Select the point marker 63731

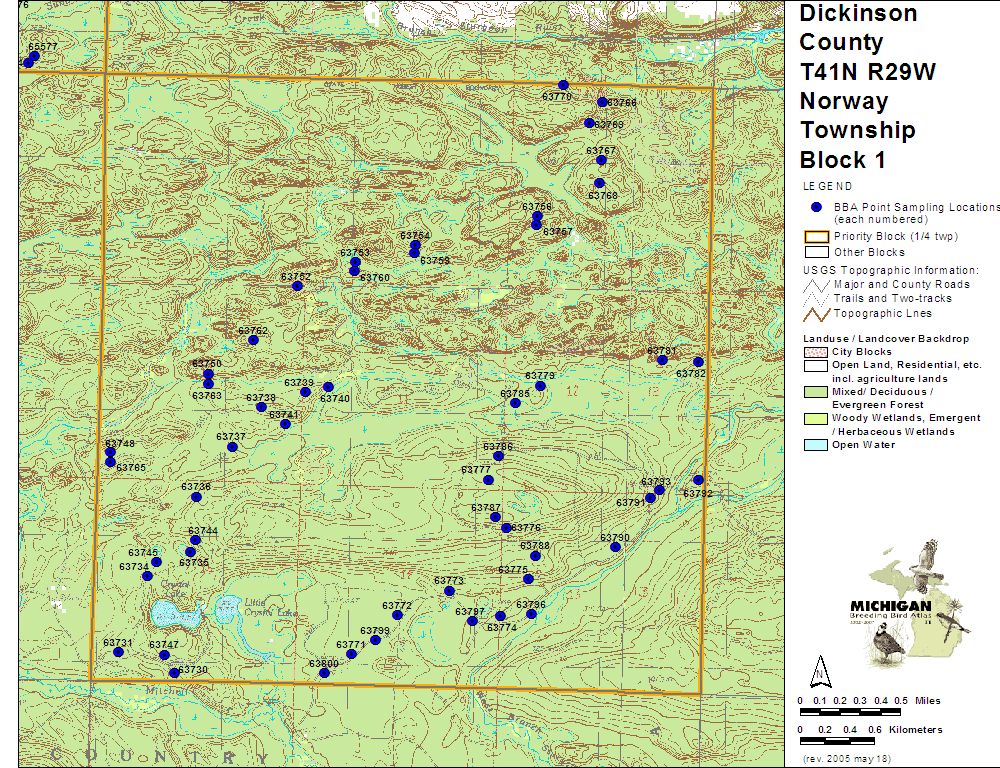click(x=118, y=652)
